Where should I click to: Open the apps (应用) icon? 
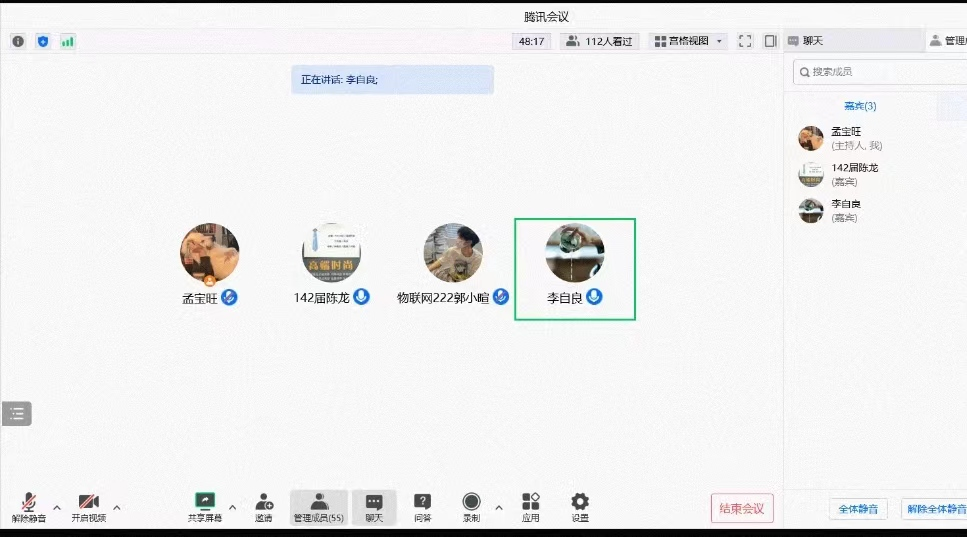[531, 502]
